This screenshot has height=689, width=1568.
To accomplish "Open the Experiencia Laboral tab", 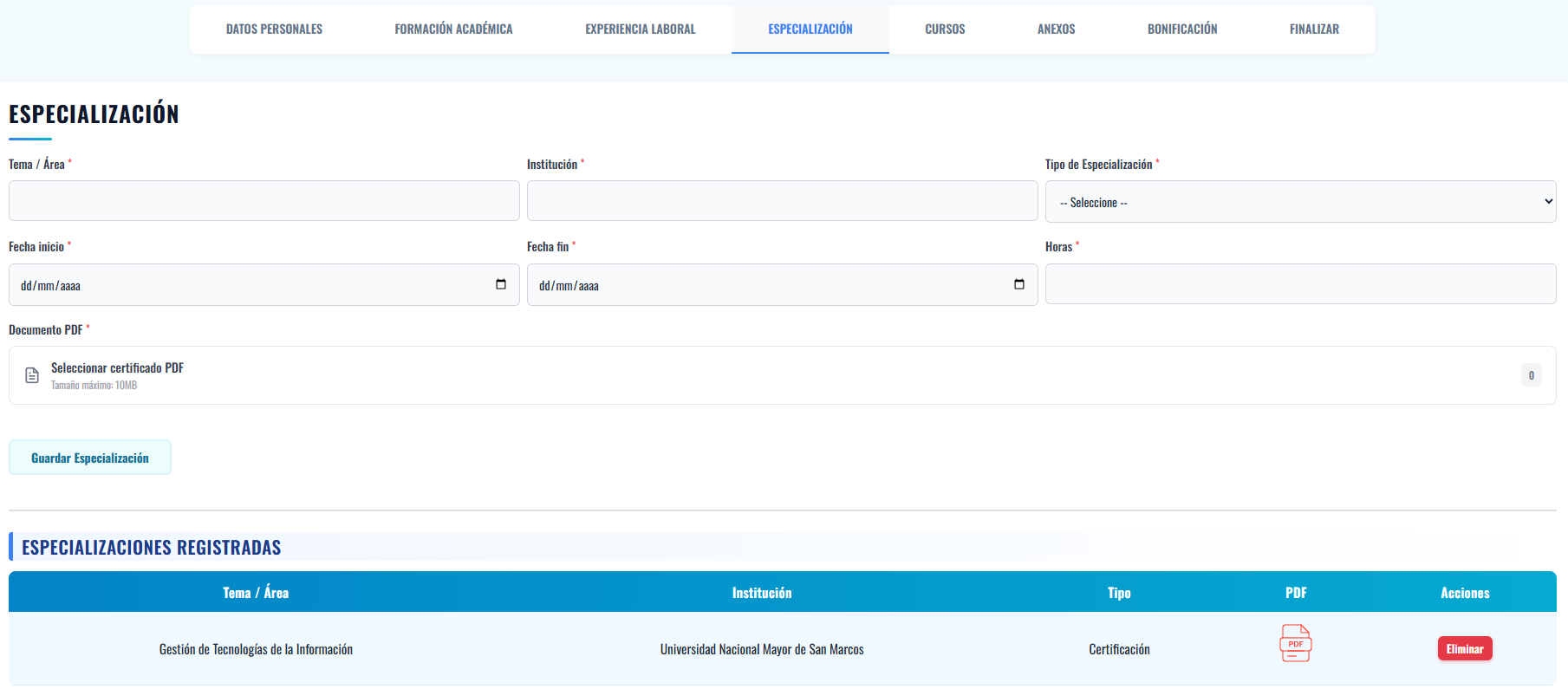I will [x=640, y=29].
